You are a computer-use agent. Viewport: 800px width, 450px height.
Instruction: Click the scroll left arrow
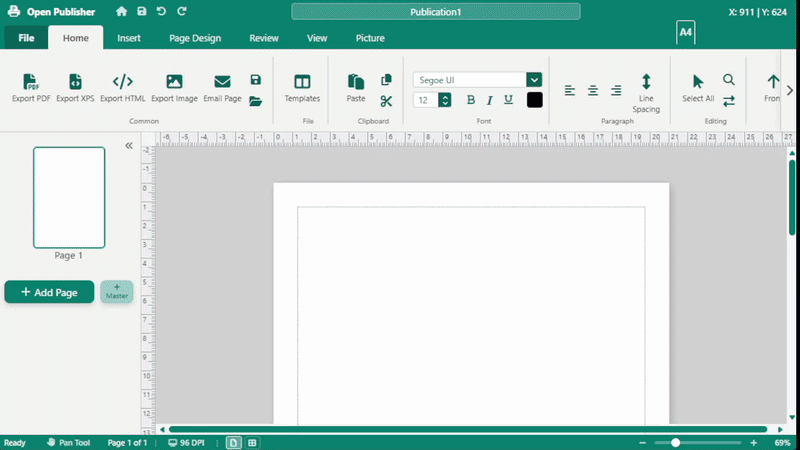[x=162, y=430]
